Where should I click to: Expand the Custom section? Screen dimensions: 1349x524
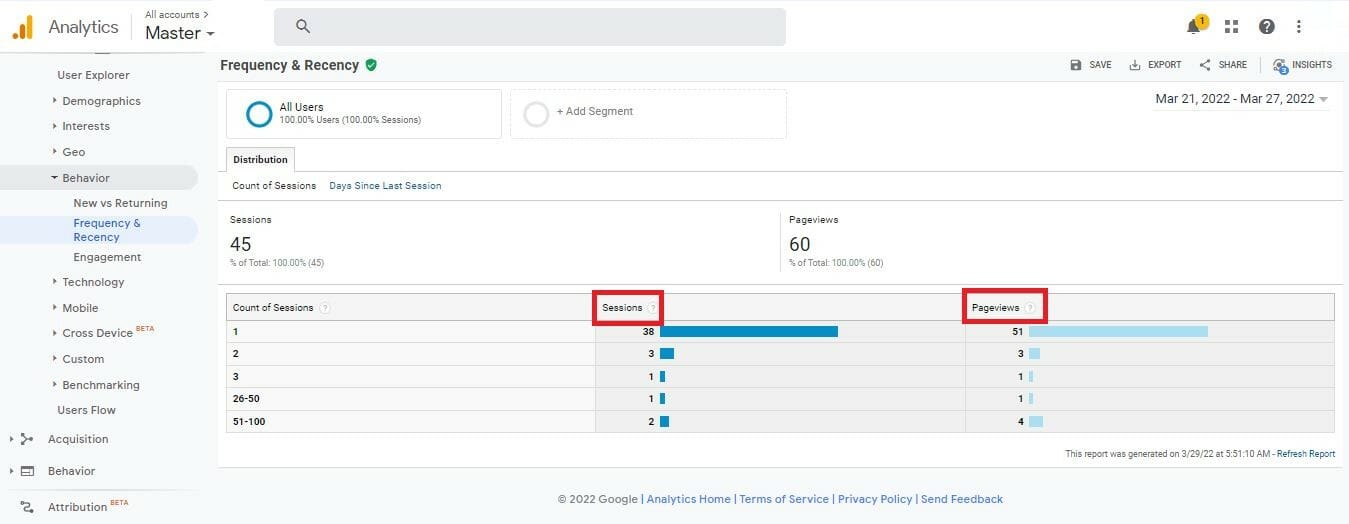tap(83, 359)
